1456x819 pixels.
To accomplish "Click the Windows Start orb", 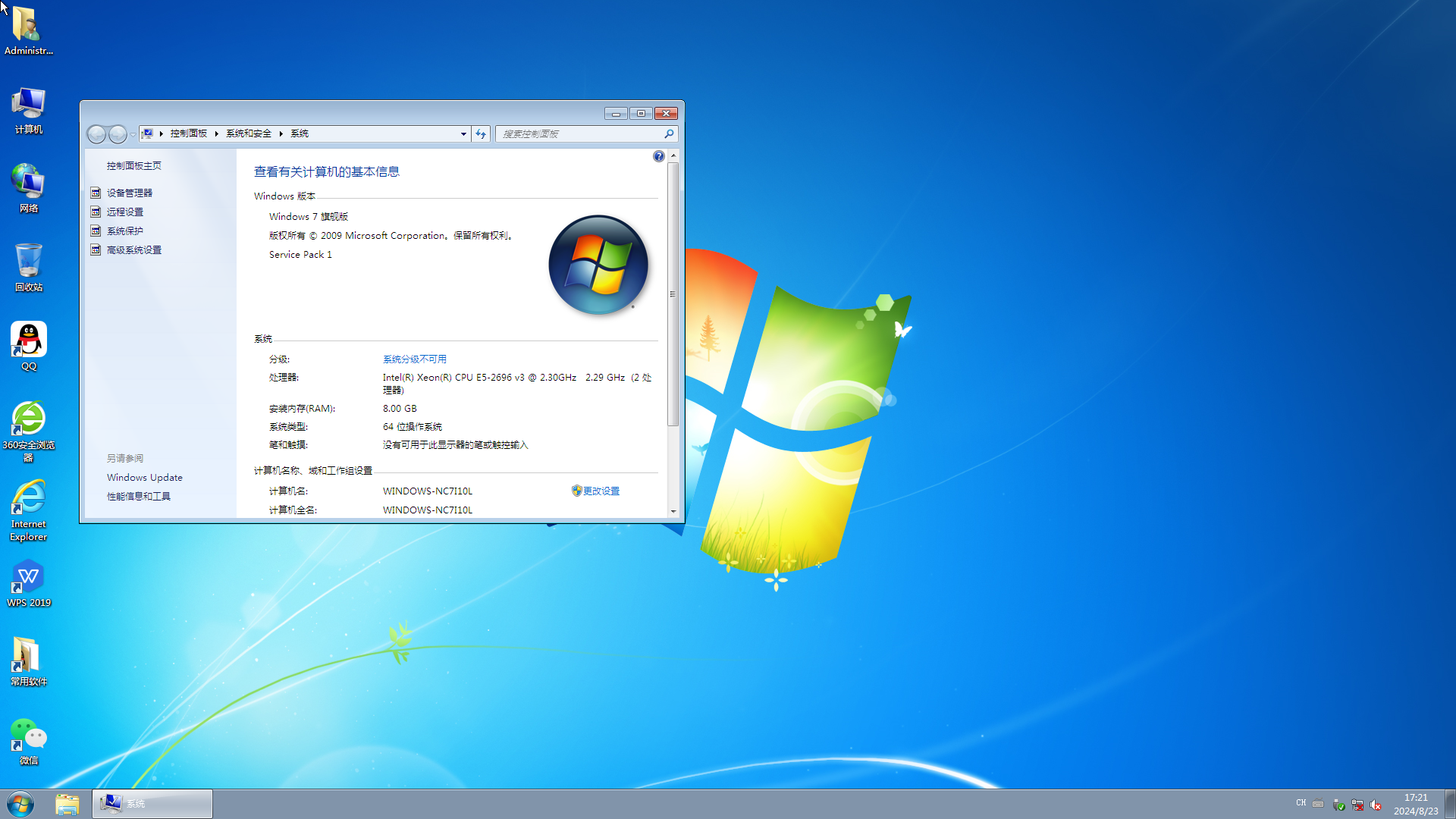I will (x=20, y=804).
